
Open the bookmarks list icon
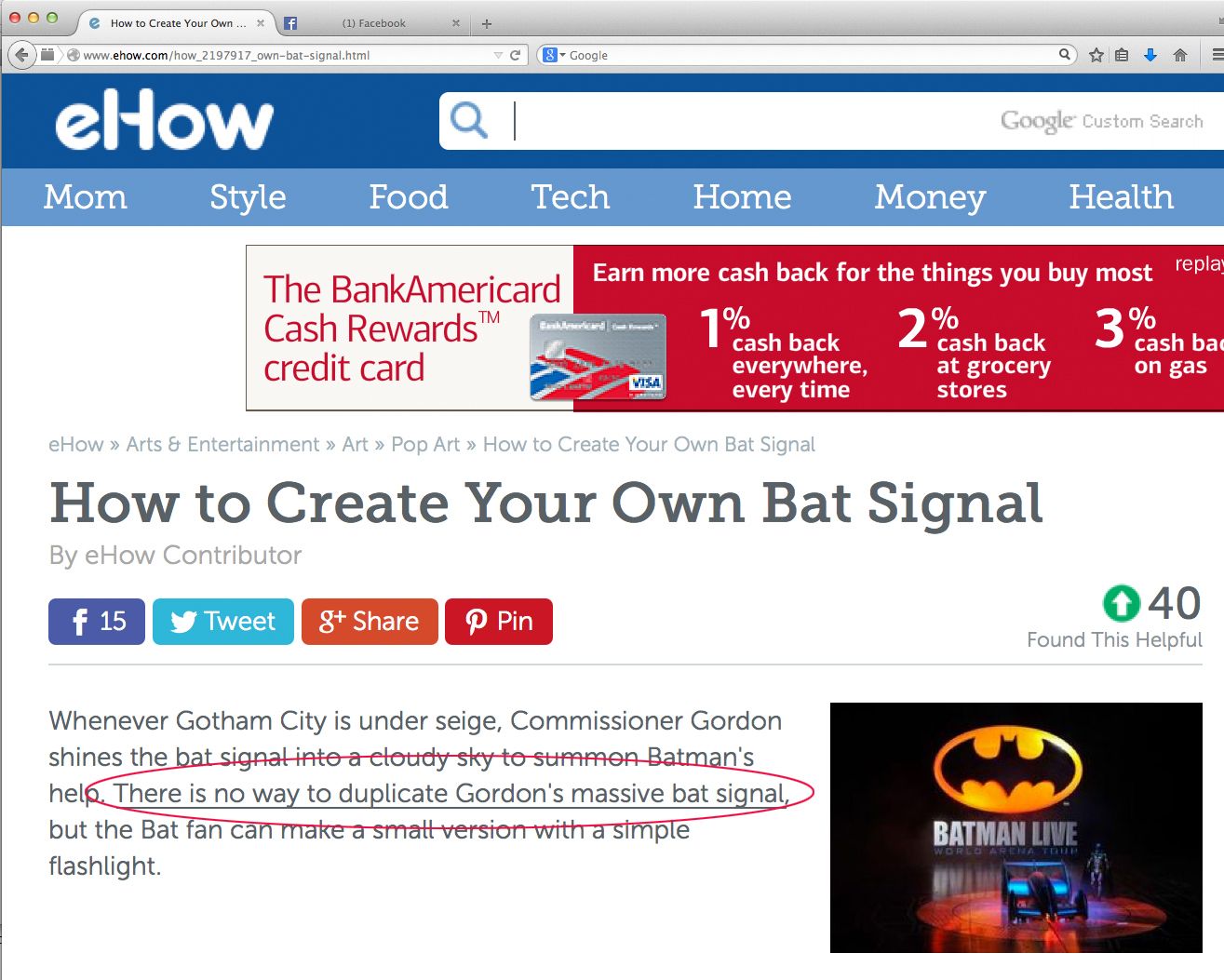(x=1122, y=55)
